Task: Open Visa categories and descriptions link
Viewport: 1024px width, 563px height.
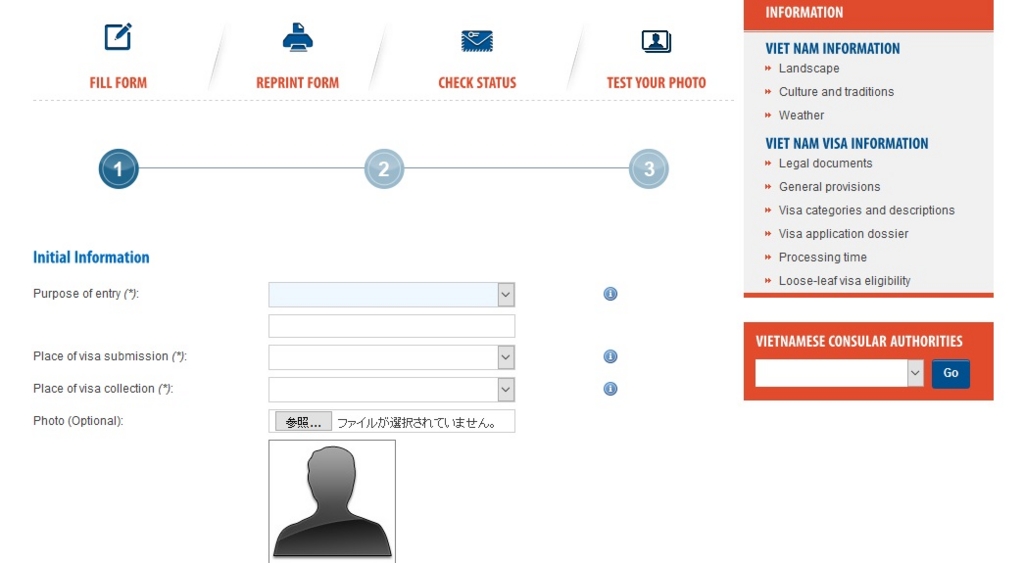Action: point(867,210)
